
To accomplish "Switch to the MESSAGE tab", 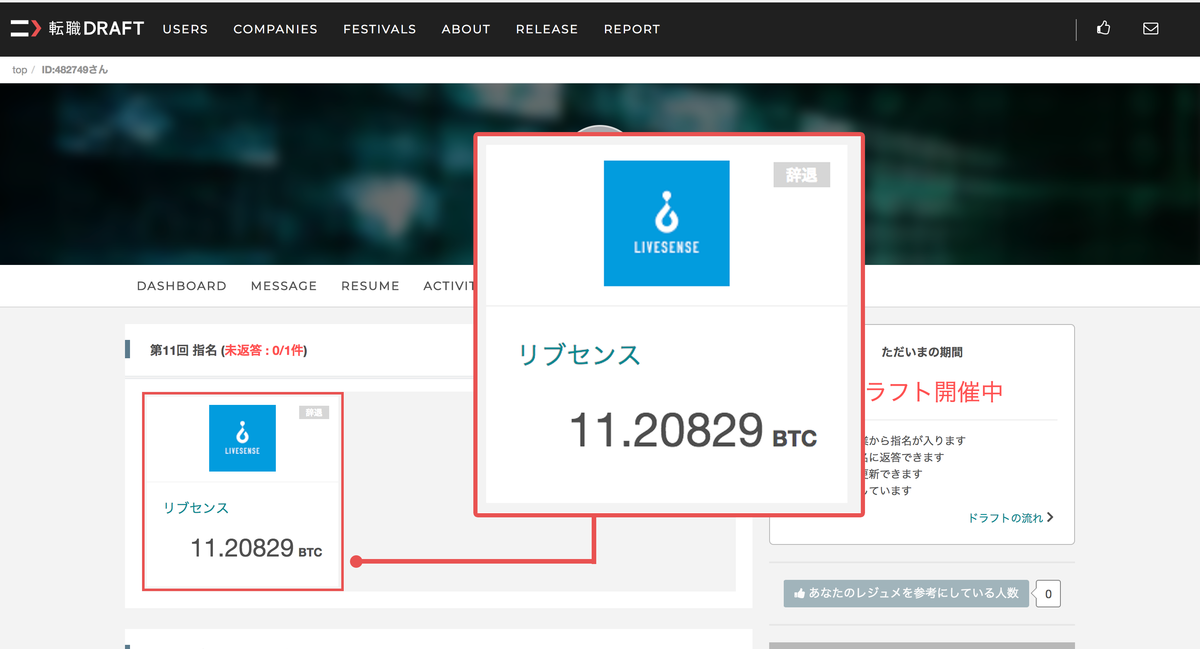I will tap(284, 286).
